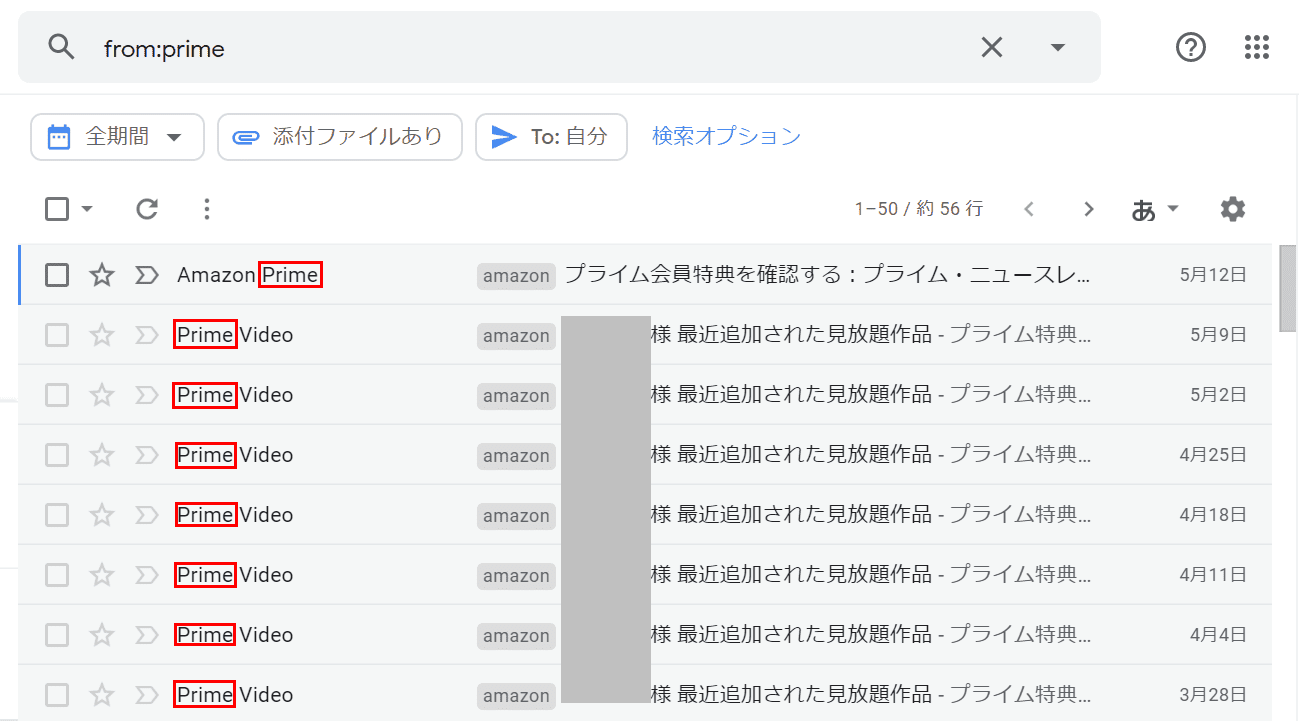Clear the search with the X icon
Viewport: 1299px width, 721px height.
[x=991, y=47]
